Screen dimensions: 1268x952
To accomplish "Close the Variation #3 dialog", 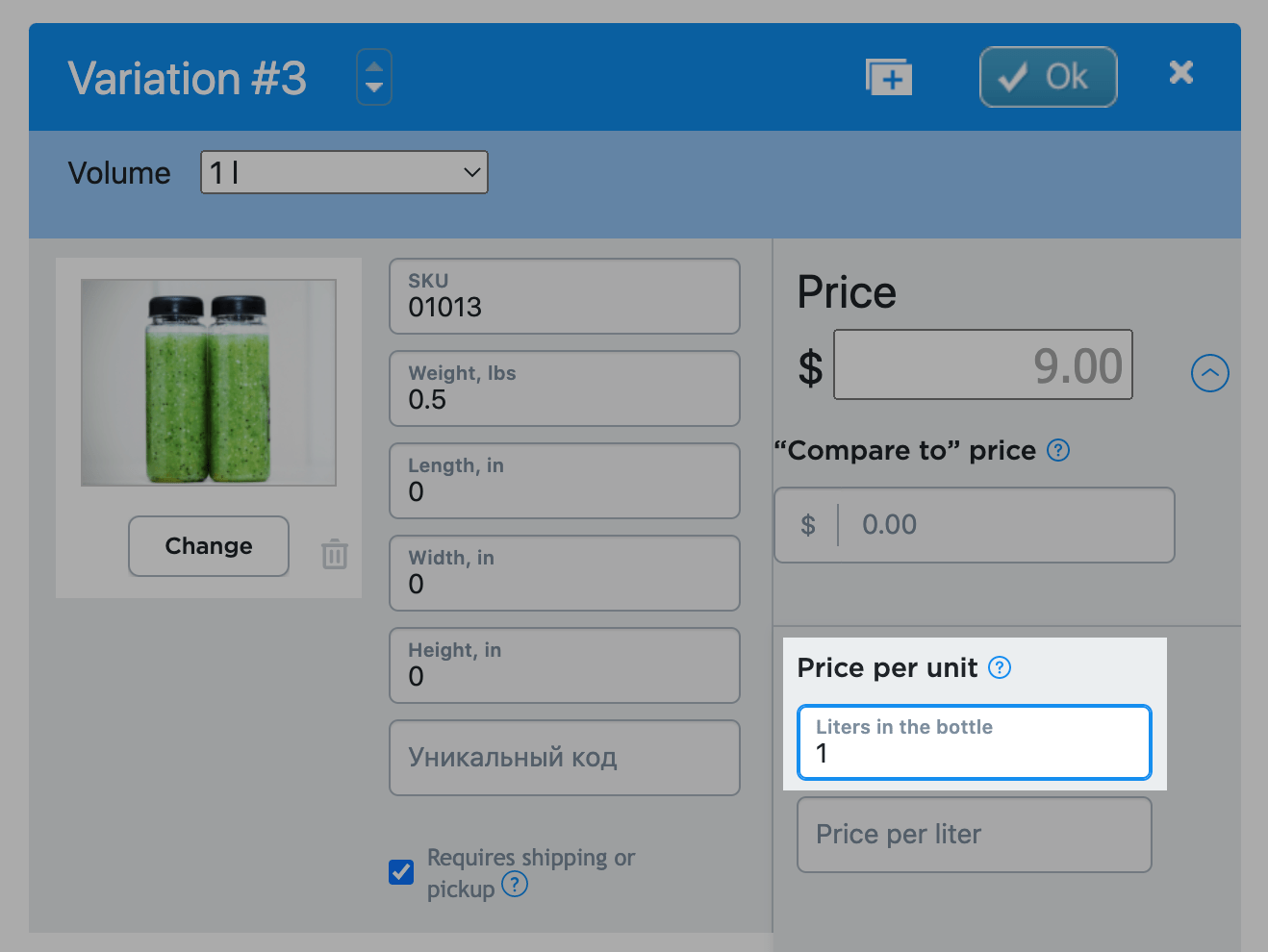I will (x=1180, y=72).
